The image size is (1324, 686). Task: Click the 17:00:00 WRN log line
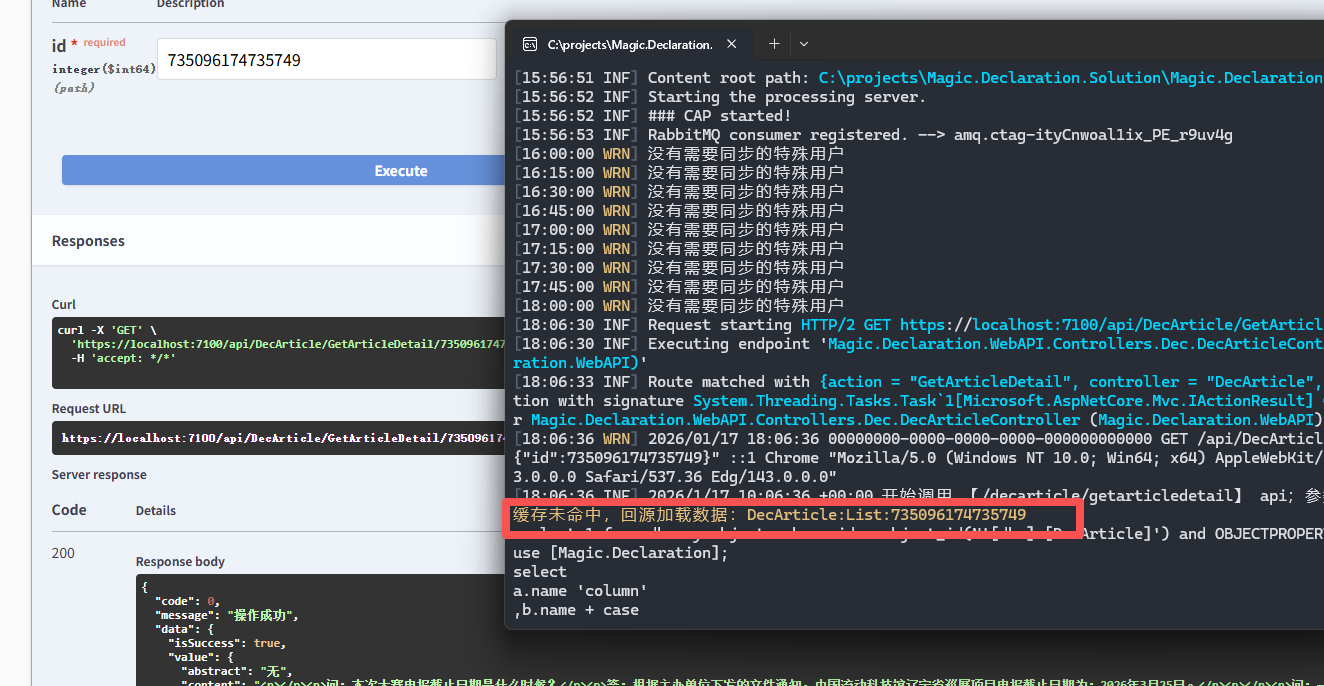[679, 230]
